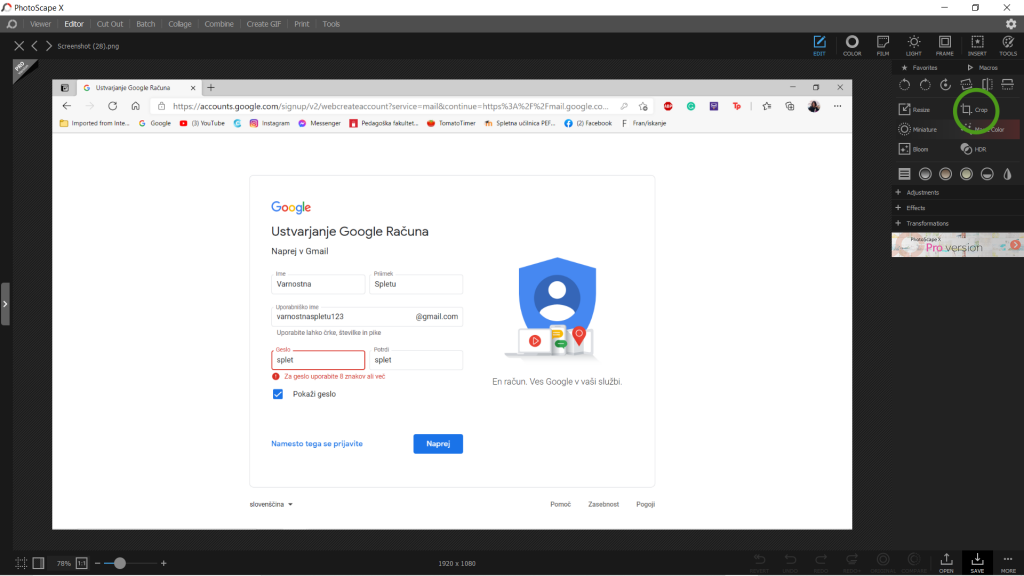The height and width of the screenshot is (576, 1024).
Task: Switch to the LIGHT tab
Action: (x=914, y=46)
